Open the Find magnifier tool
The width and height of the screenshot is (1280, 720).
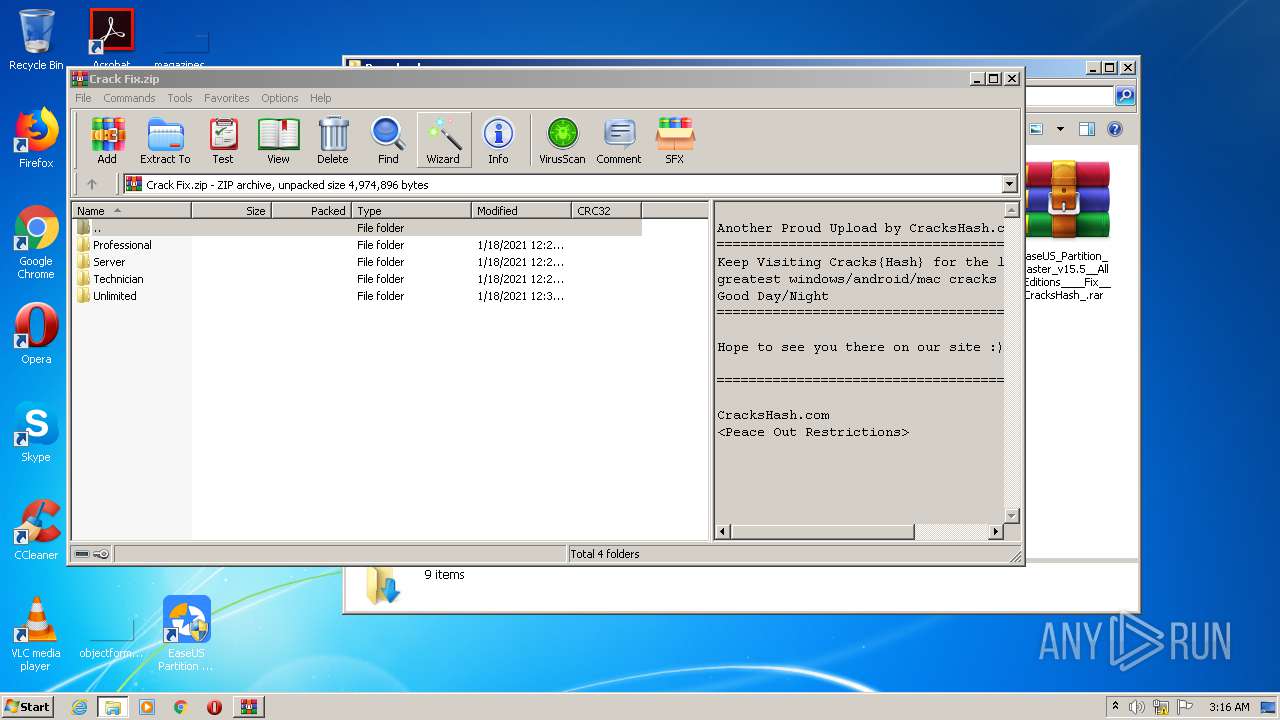coord(388,140)
